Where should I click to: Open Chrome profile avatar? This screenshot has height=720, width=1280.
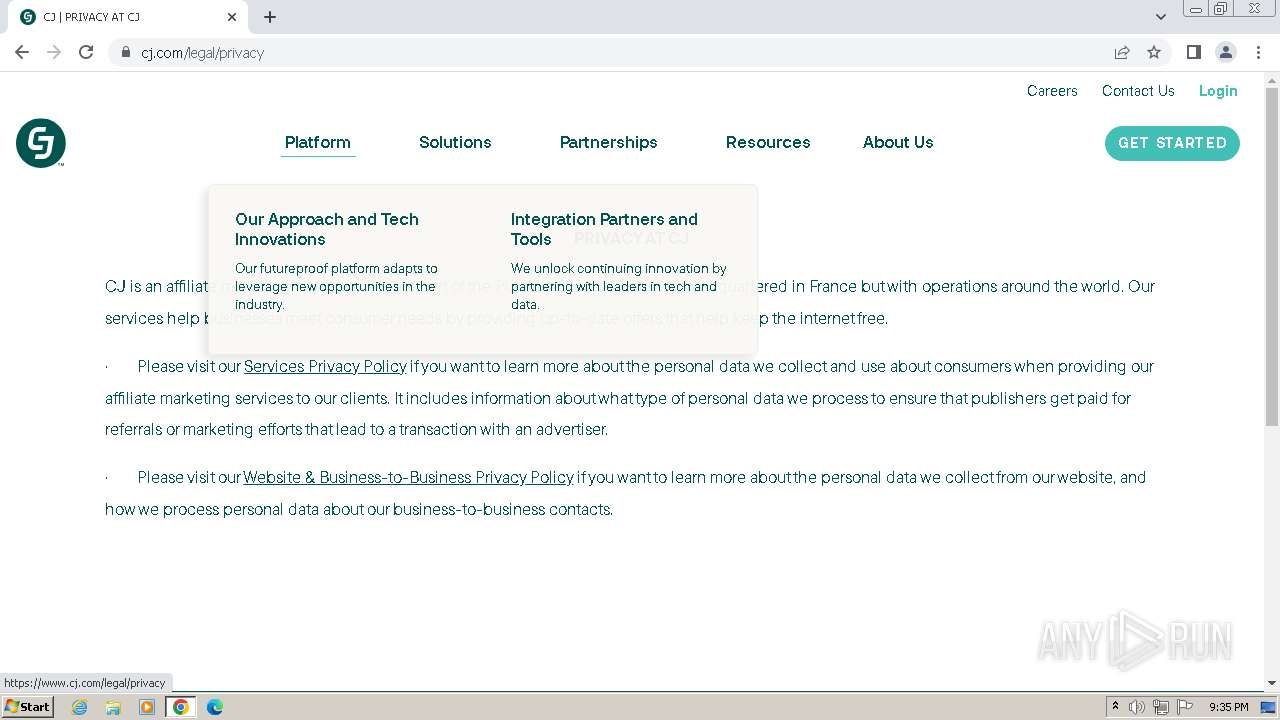click(1225, 52)
